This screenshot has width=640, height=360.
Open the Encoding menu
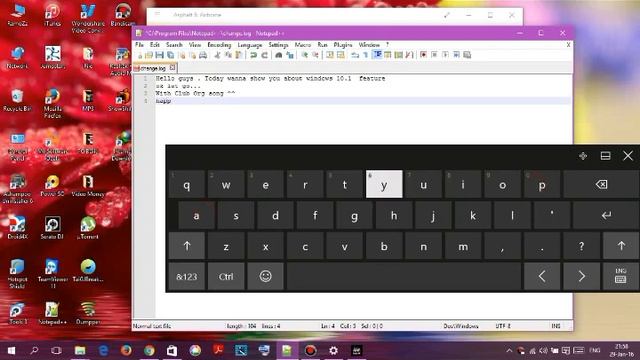(219, 44)
